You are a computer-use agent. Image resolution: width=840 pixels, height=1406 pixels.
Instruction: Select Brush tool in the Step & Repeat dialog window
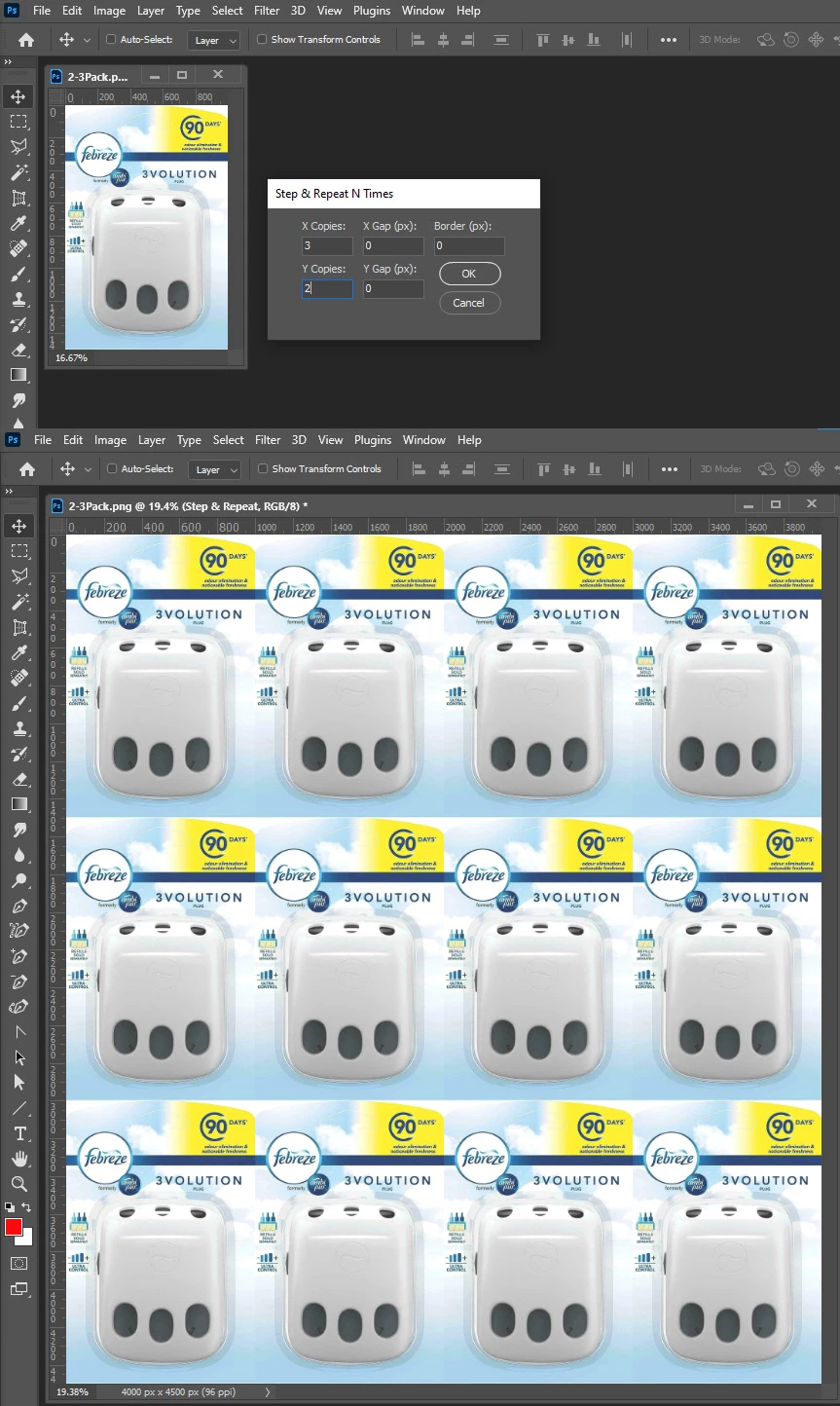click(x=18, y=274)
